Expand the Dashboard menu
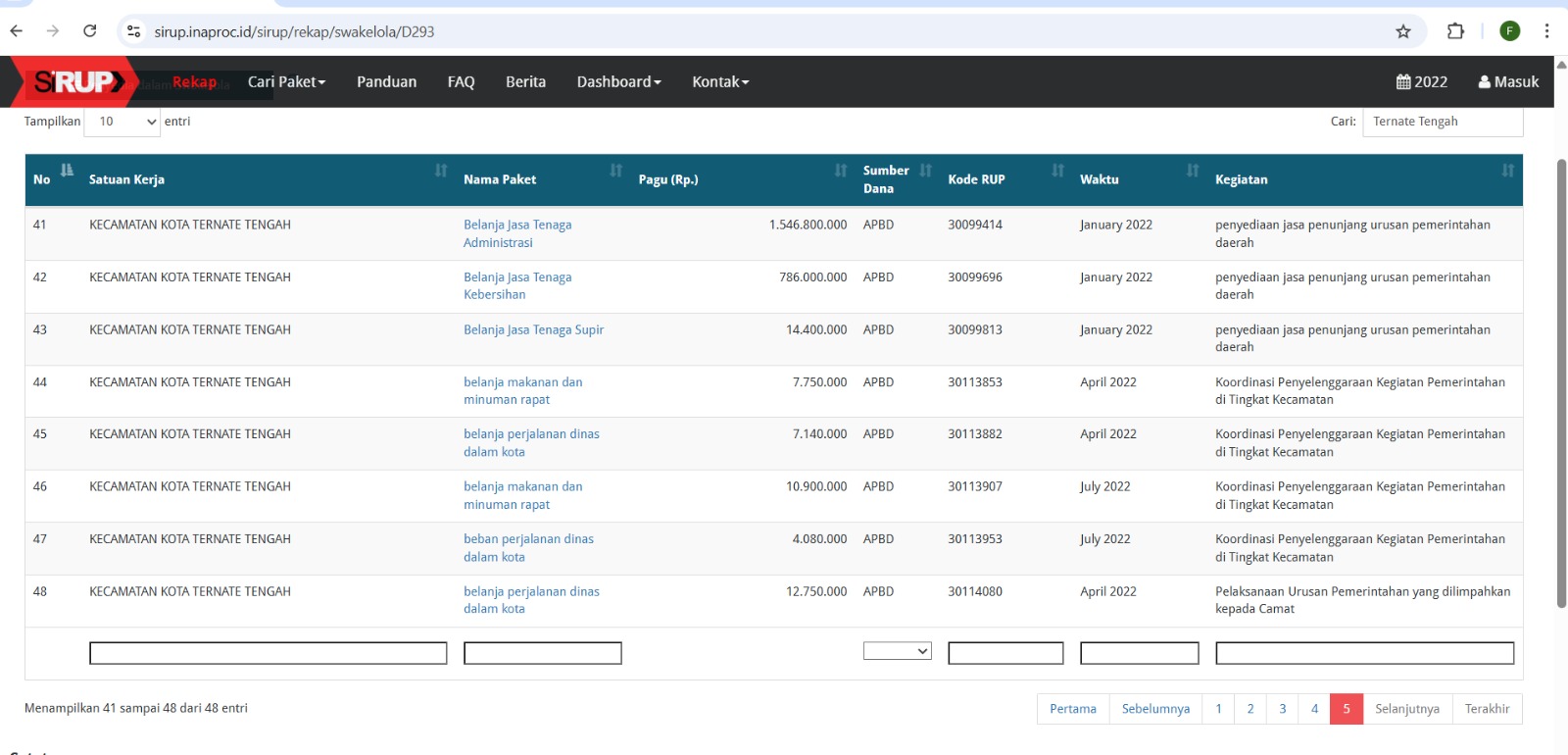The image size is (1568, 755). pyautogui.click(x=618, y=82)
